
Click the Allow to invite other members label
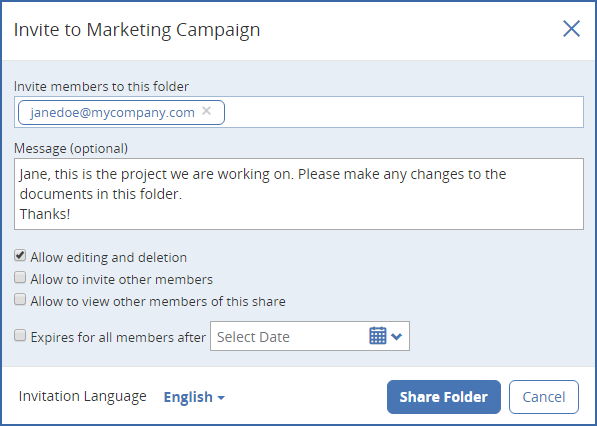[x=121, y=279]
